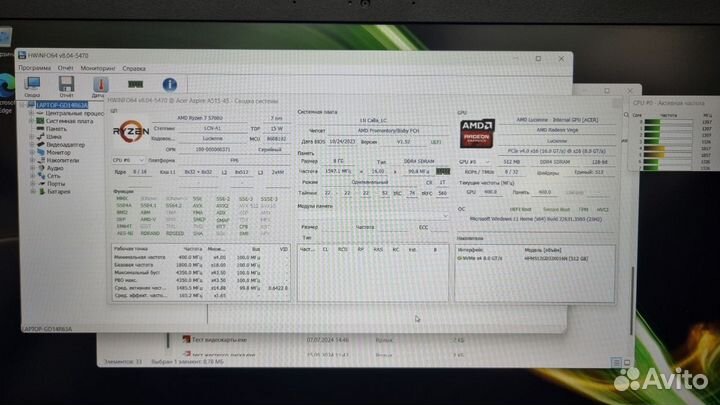Click the Максимальный буст row in CPU table
The width and height of the screenshot is (720, 405).
click(x=201, y=273)
